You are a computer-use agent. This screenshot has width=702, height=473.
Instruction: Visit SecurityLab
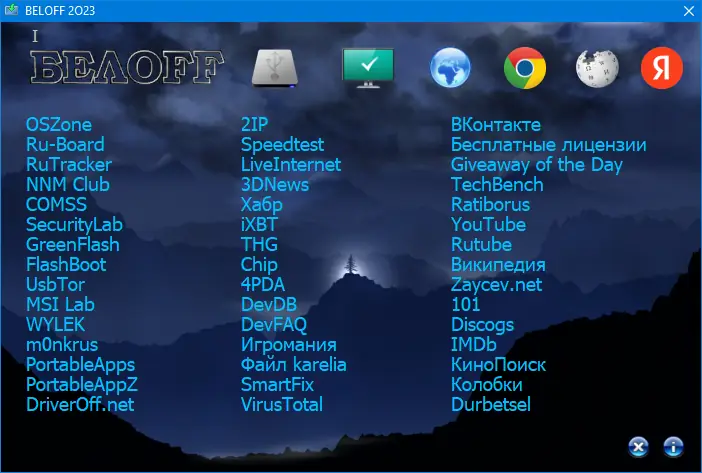click(x=74, y=225)
